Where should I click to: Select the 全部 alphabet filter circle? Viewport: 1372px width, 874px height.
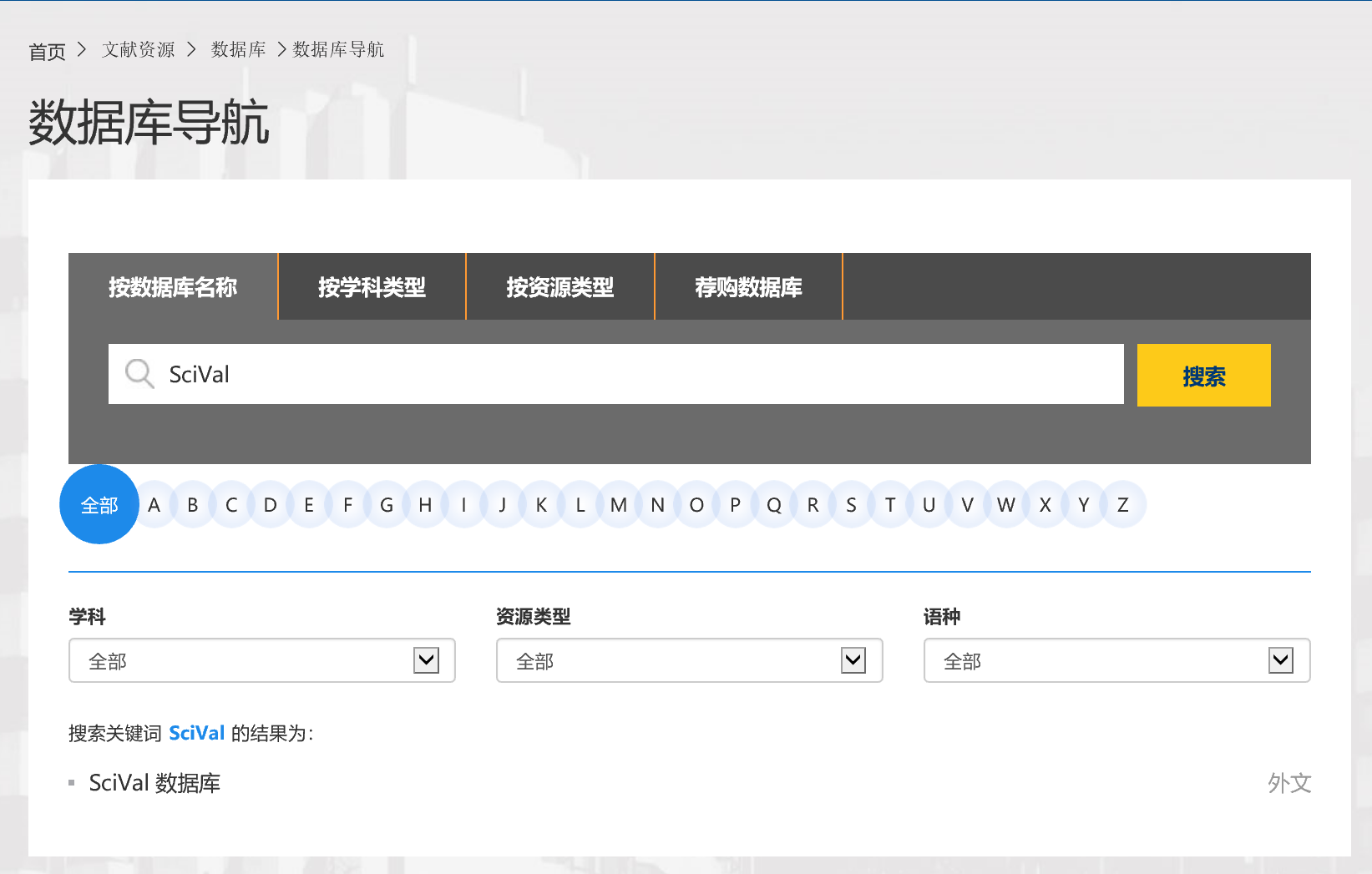[x=99, y=505]
